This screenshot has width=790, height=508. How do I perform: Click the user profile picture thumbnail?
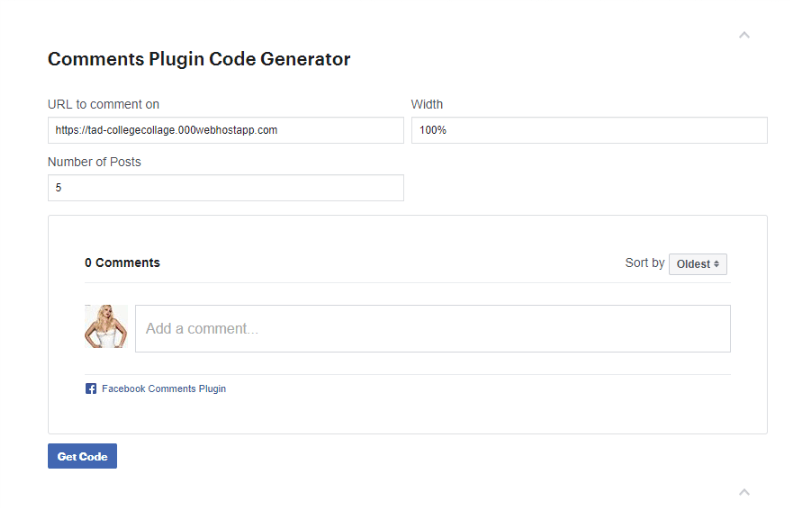[106, 326]
